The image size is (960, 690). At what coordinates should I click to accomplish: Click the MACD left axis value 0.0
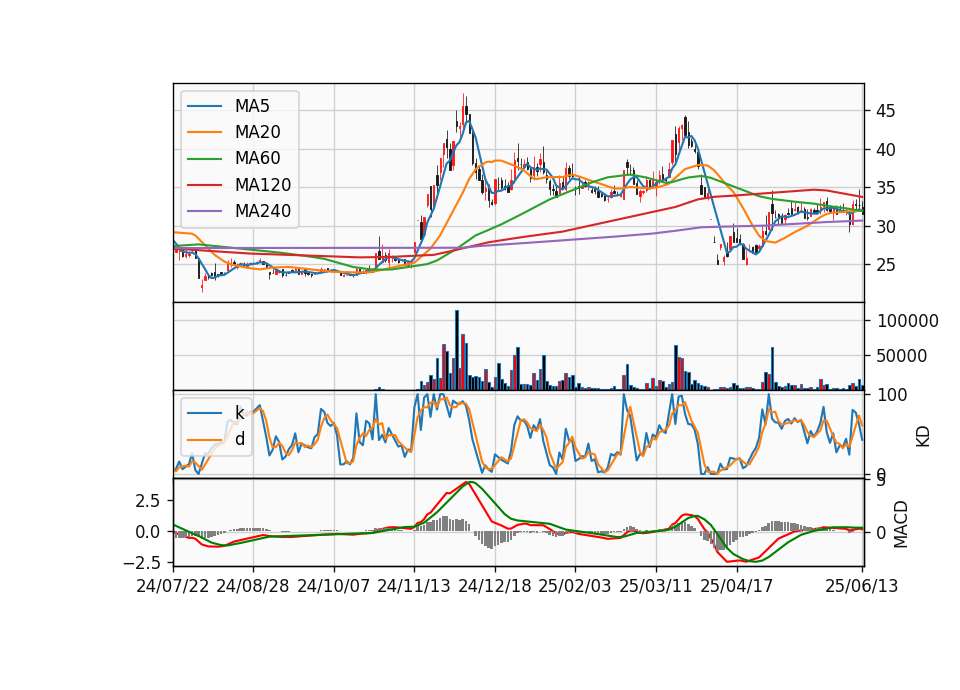click(148, 532)
